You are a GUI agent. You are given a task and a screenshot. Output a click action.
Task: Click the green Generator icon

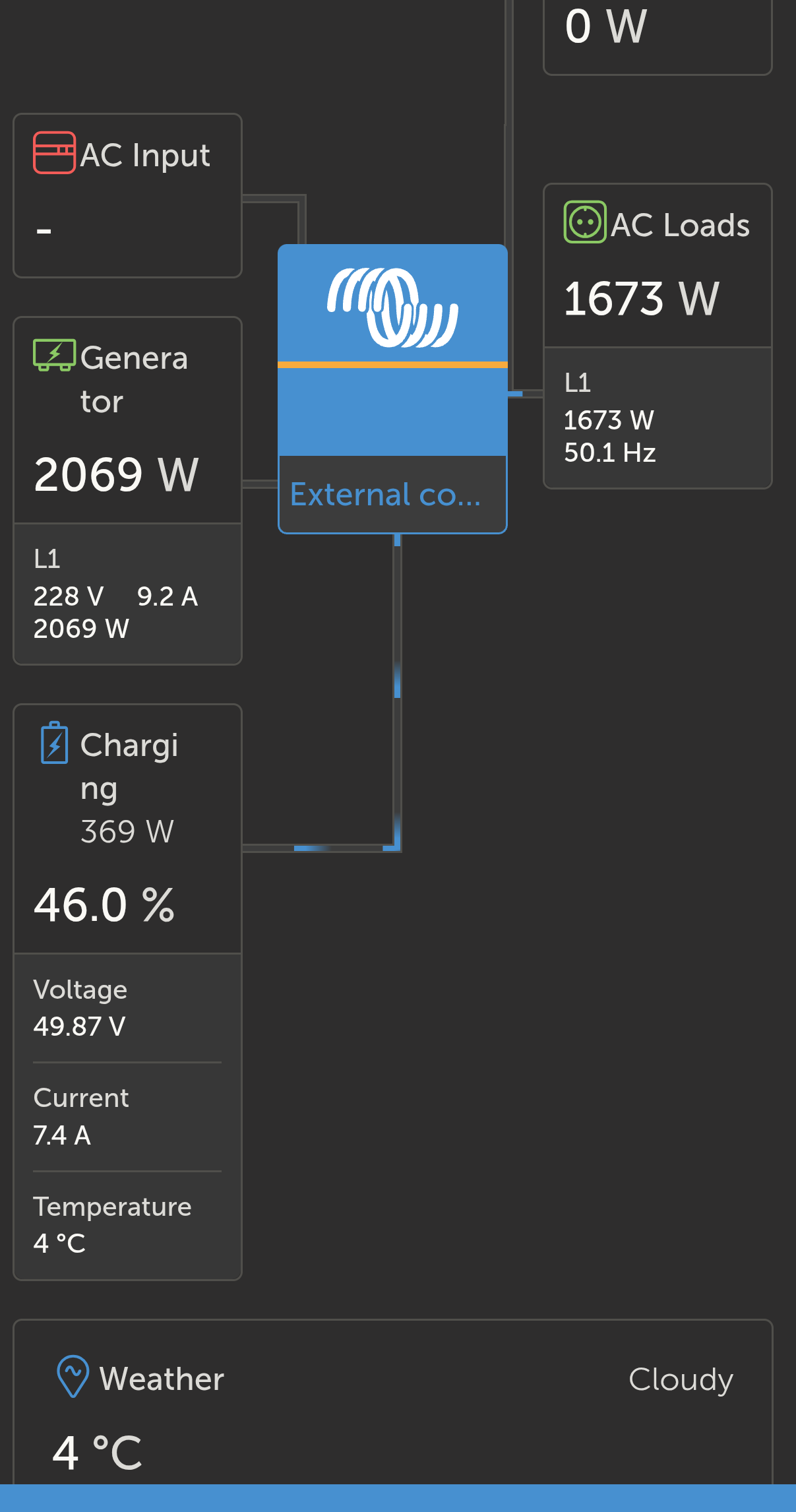click(54, 356)
